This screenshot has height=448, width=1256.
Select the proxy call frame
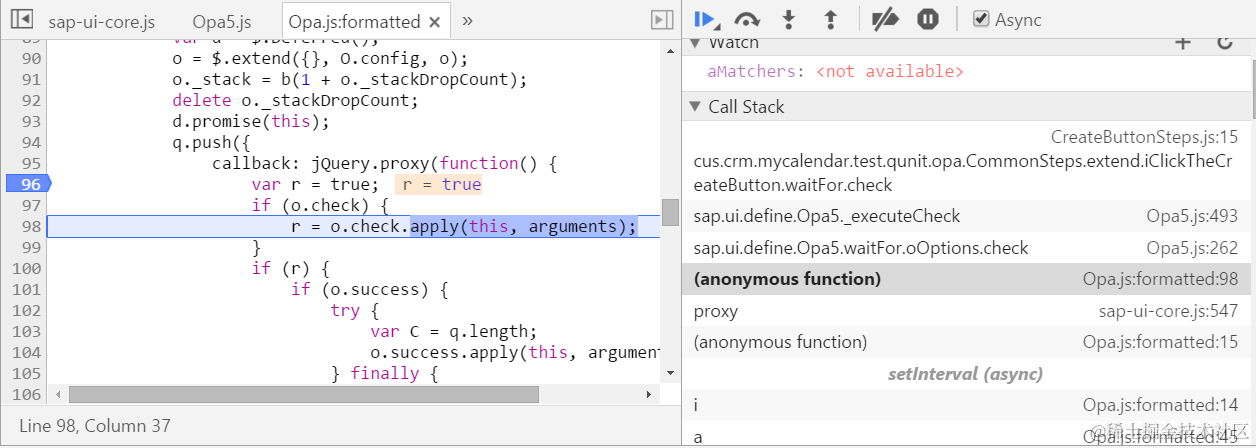coord(965,311)
